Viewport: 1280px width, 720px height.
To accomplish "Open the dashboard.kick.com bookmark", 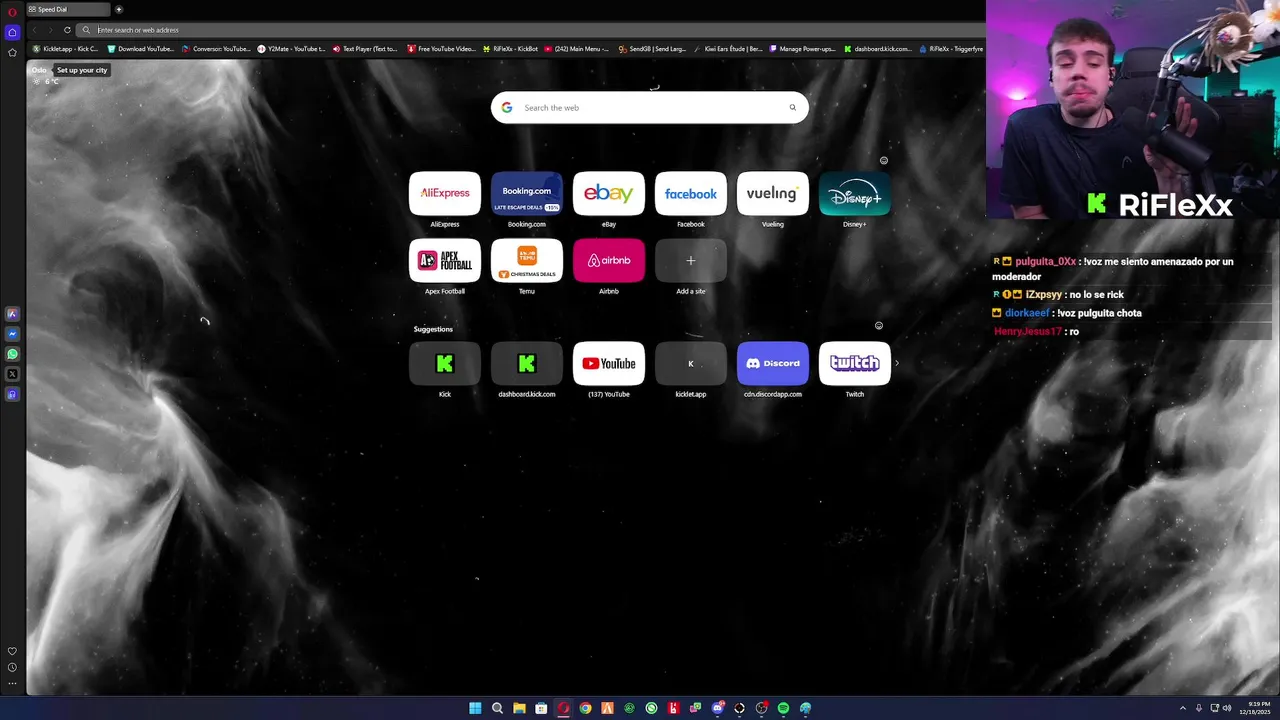I will [x=878, y=48].
